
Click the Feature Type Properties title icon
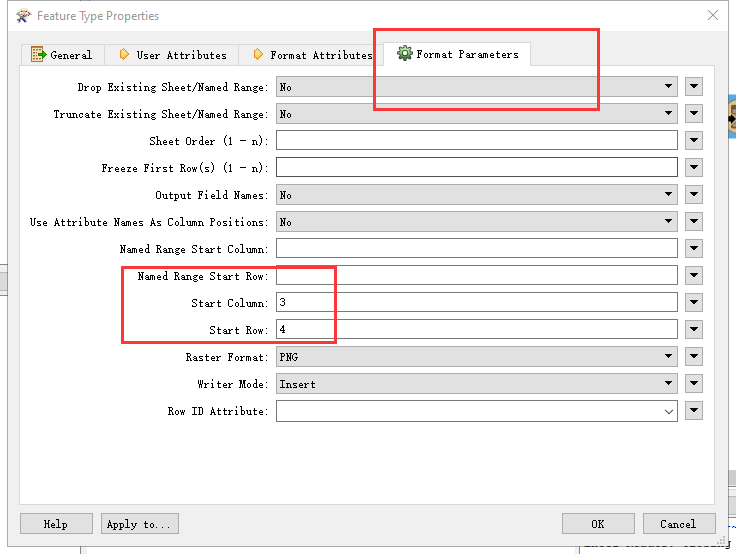point(23,15)
